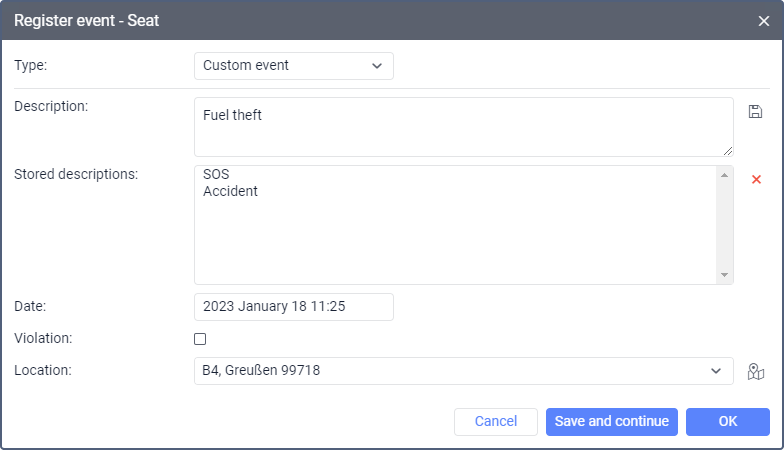Confirm with the OK button
784x450 pixels.
[727, 421]
